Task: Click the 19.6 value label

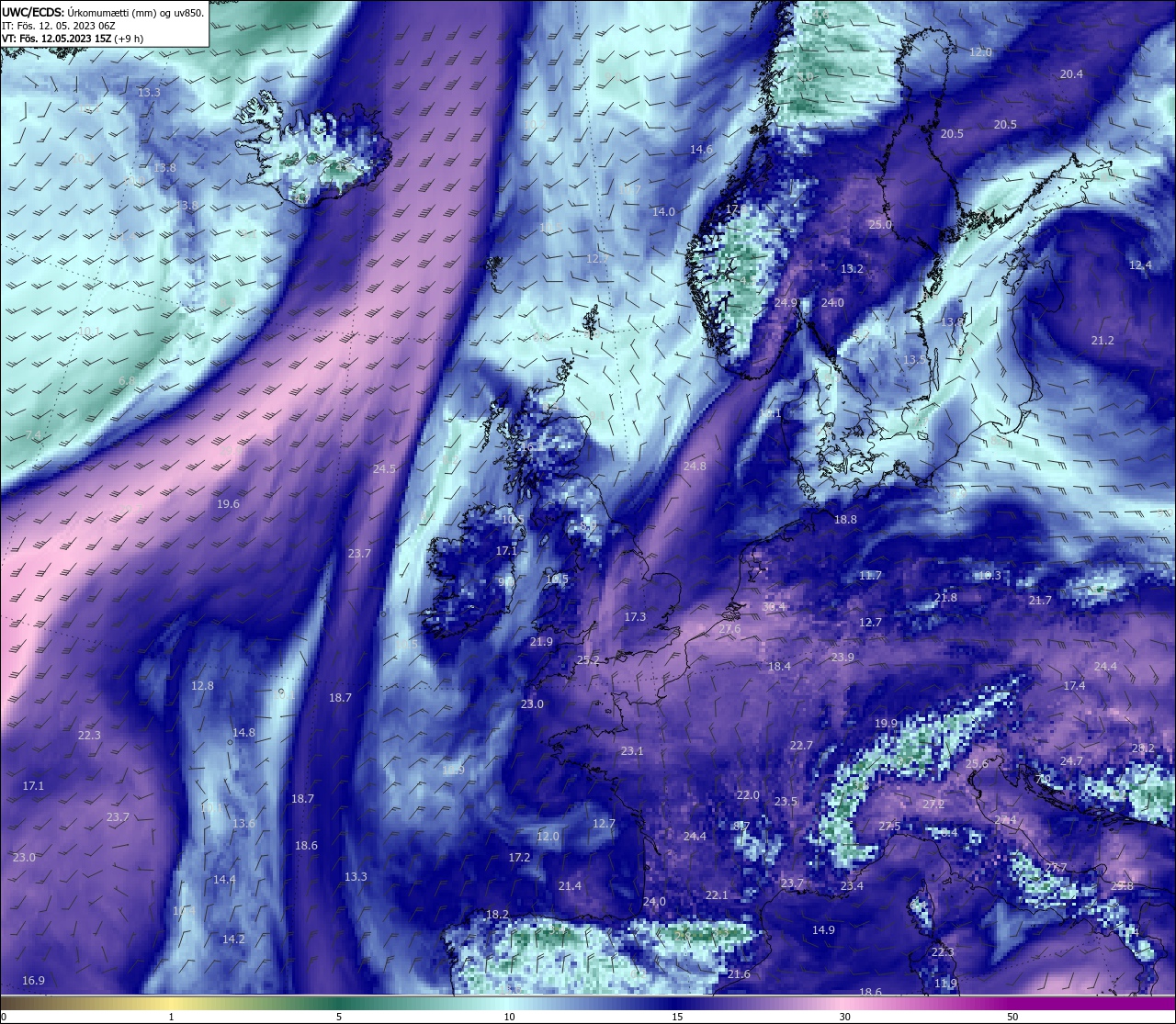Action: [228, 504]
